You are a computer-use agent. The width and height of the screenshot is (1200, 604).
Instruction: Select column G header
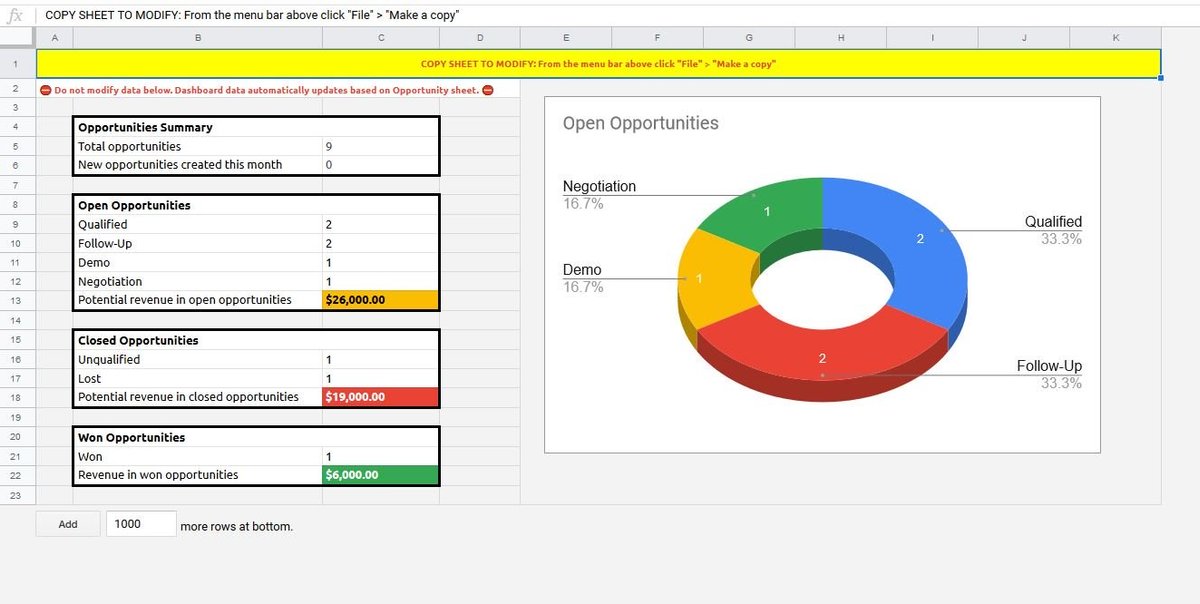[x=749, y=38]
